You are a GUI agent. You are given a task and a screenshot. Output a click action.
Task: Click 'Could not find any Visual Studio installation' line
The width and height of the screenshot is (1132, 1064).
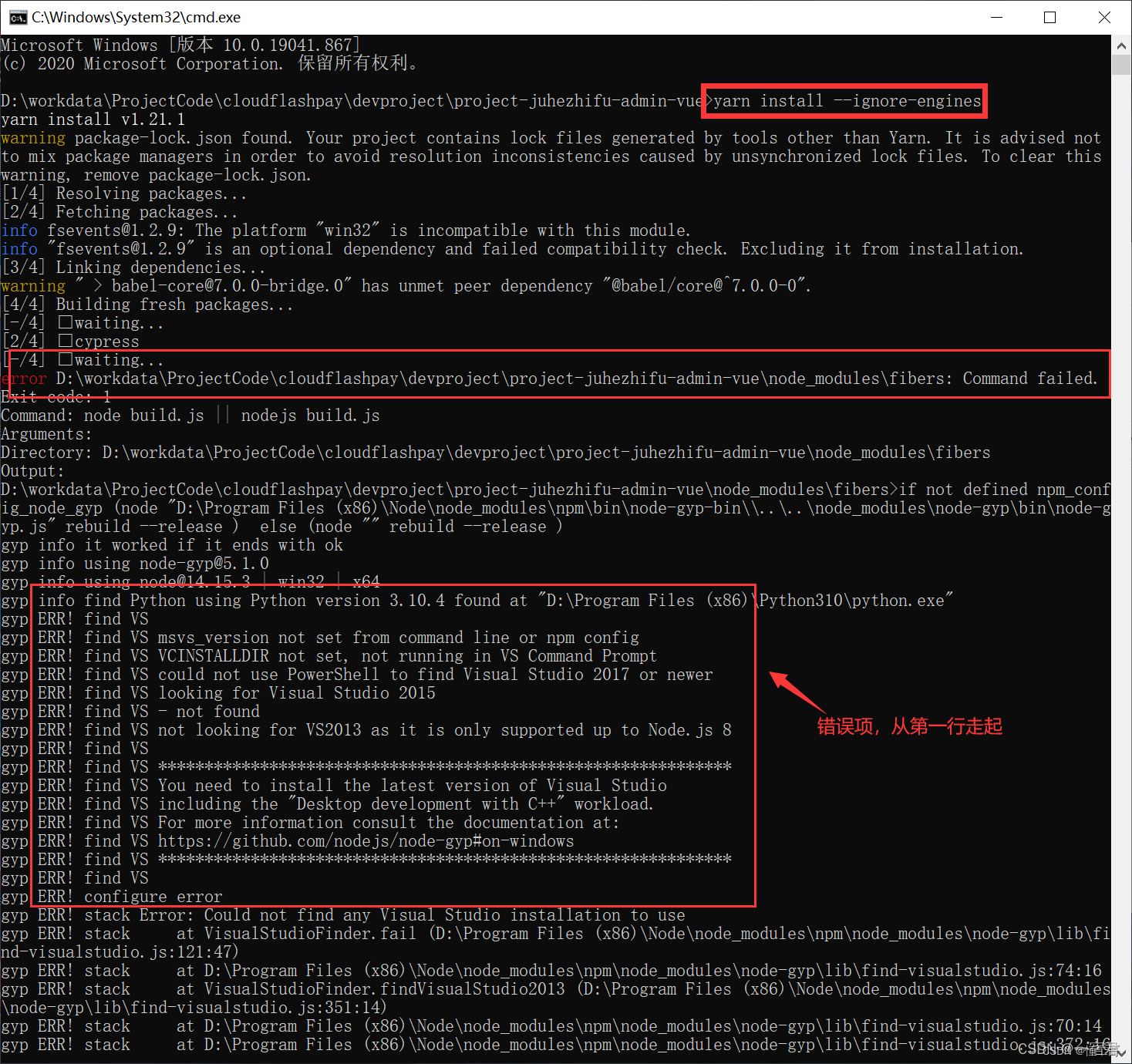click(342, 915)
